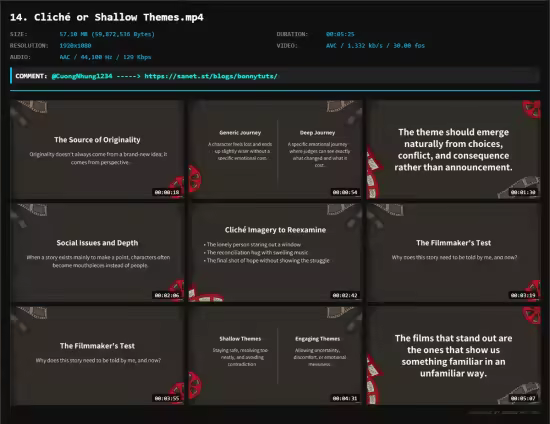Open the Social Issues and Depth thumbnail
550x424 pixels.
tap(97, 253)
